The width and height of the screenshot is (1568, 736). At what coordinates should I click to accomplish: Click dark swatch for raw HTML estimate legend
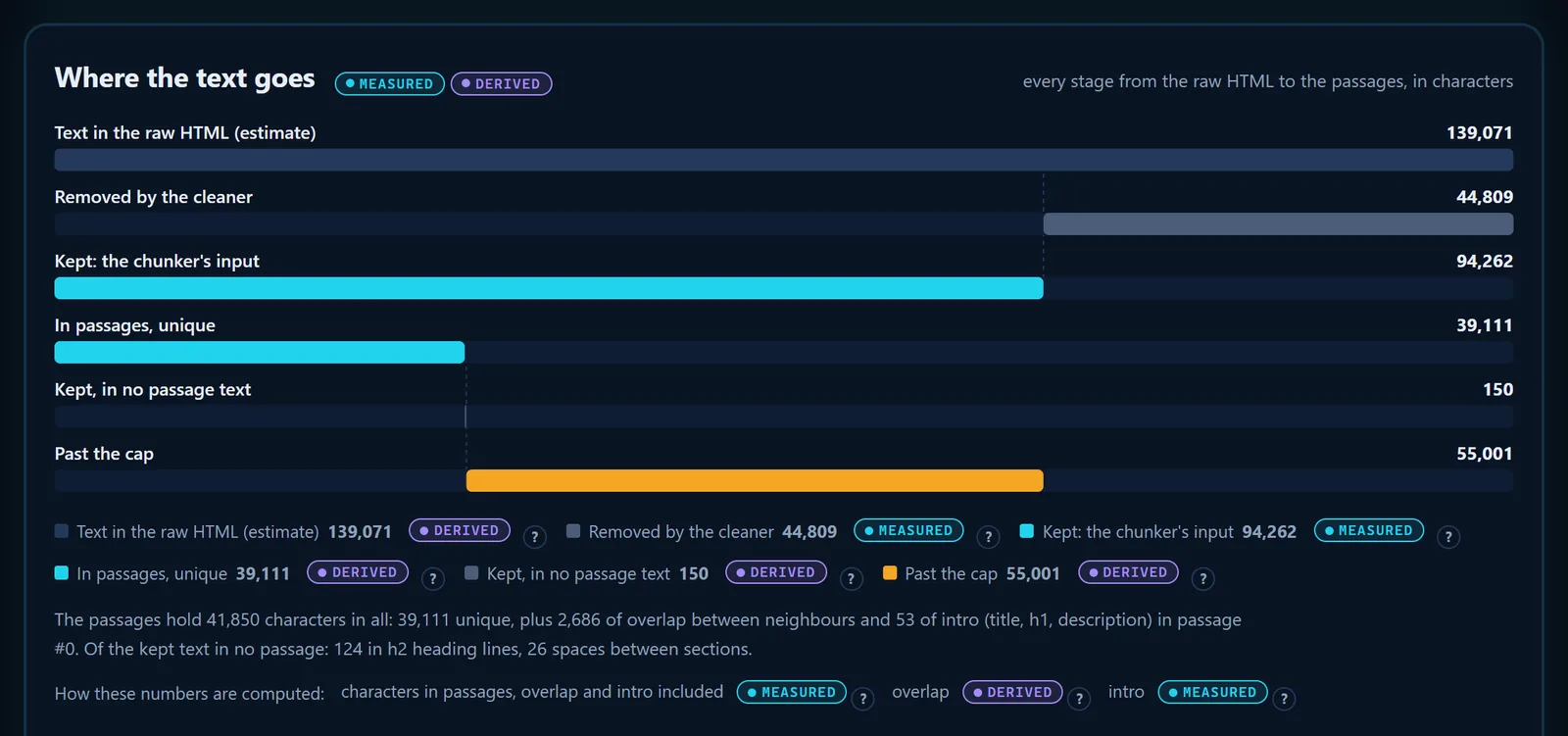[x=62, y=531]
